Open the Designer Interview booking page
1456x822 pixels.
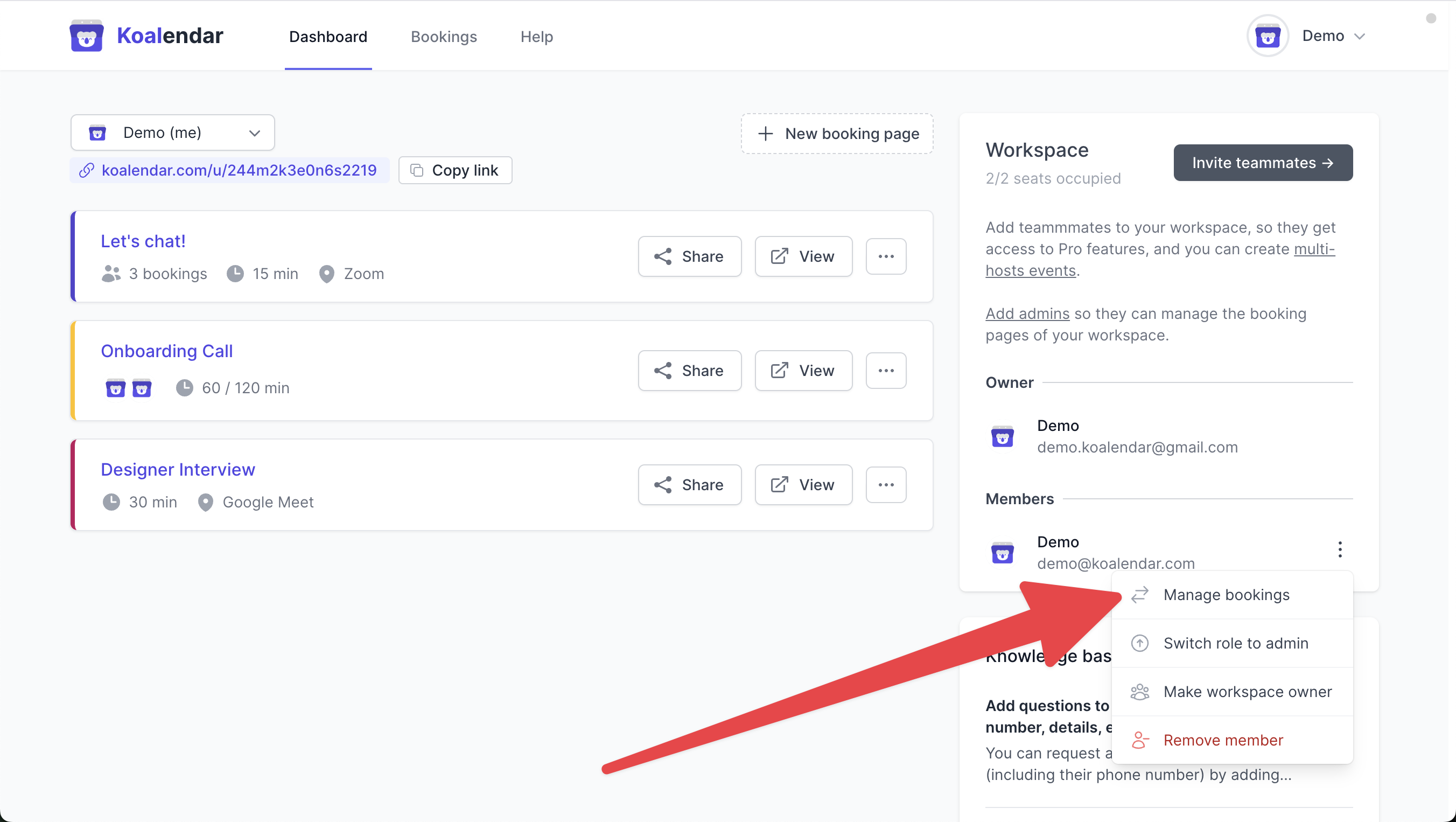(178, 469)
